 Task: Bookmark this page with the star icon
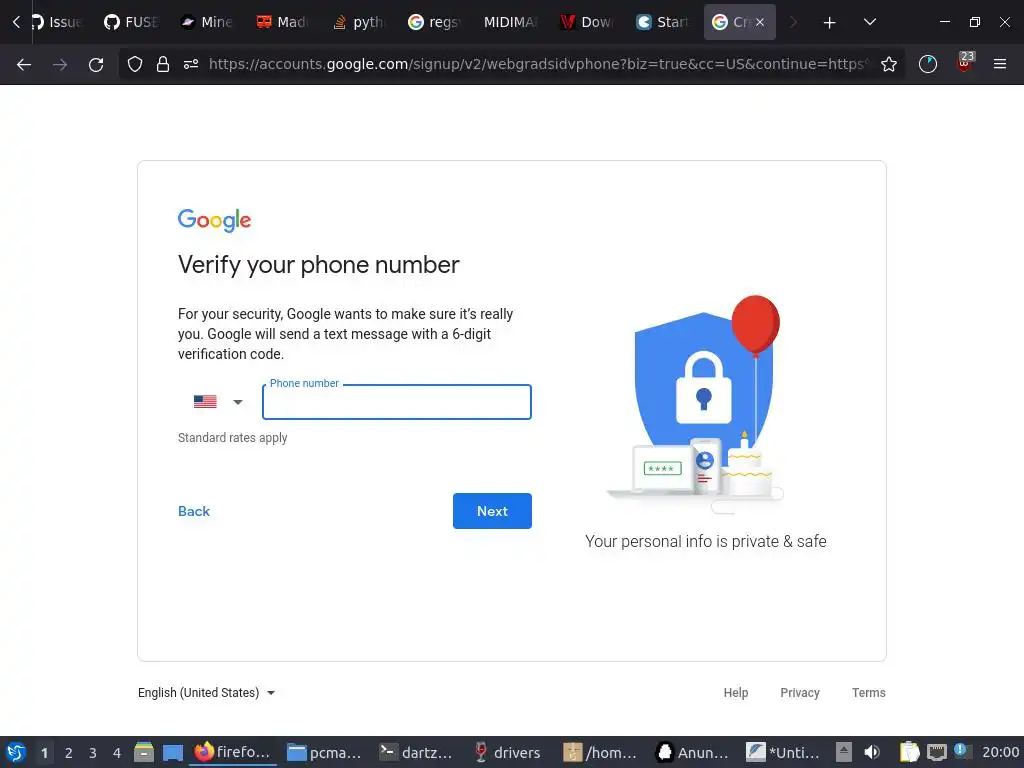click(x=888, y=64)
